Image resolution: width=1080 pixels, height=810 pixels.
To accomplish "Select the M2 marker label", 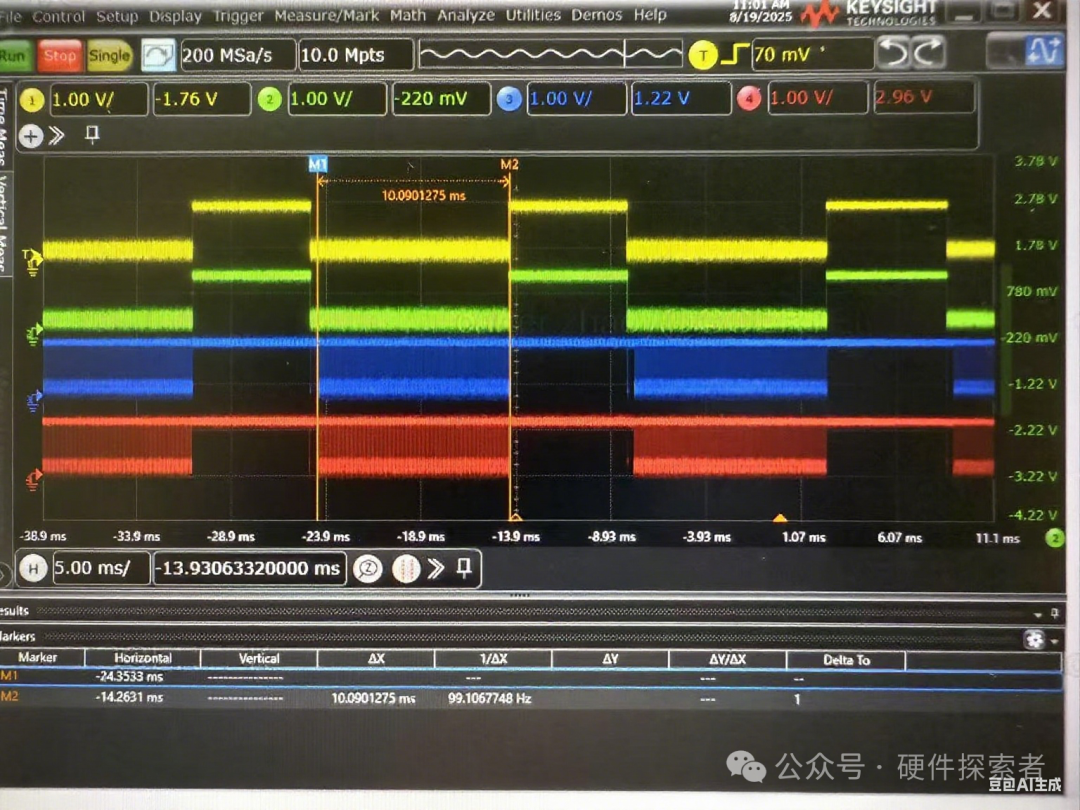I will point(510,165).
